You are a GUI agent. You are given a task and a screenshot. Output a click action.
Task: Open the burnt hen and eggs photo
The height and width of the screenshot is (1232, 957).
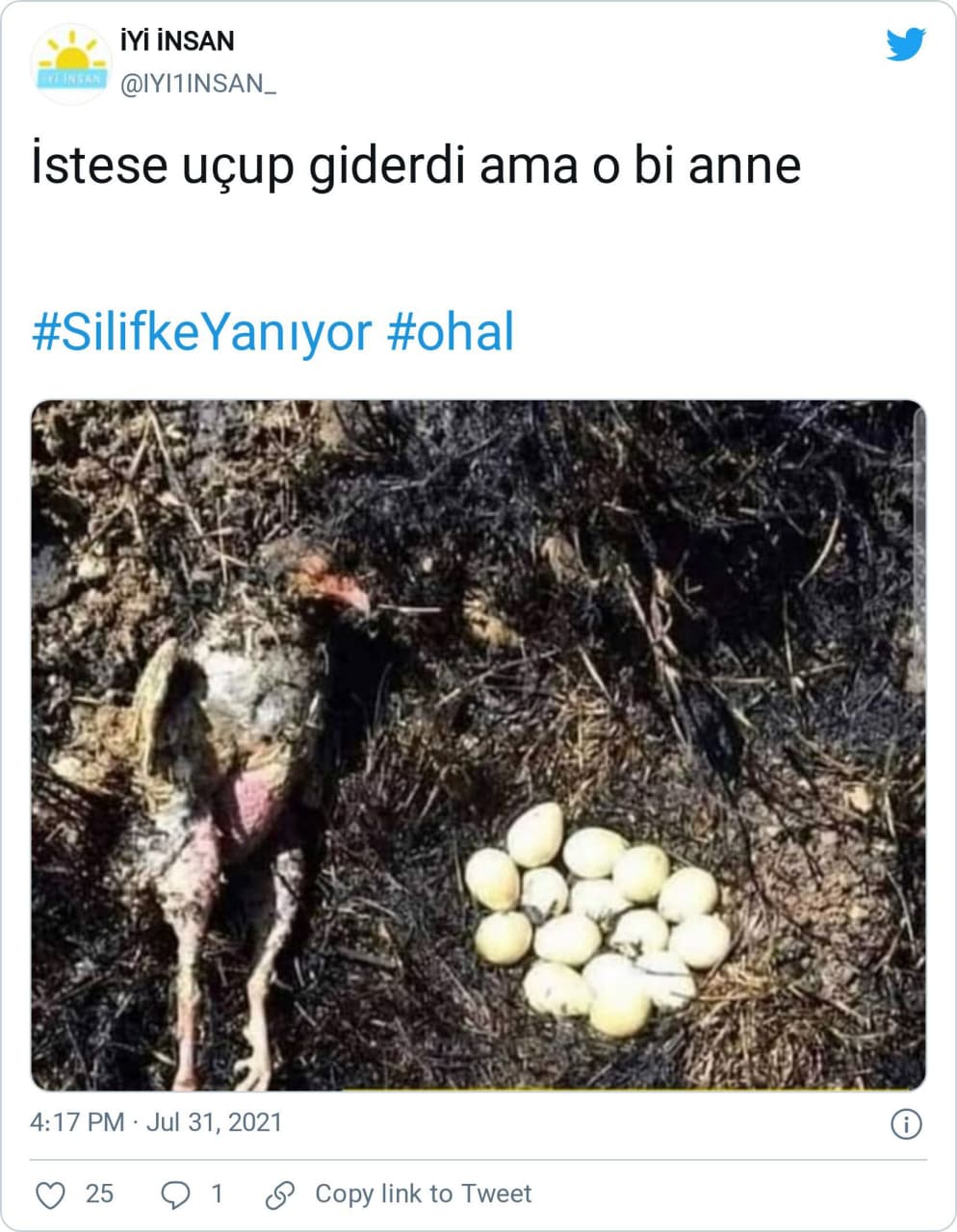click(478, 746)
